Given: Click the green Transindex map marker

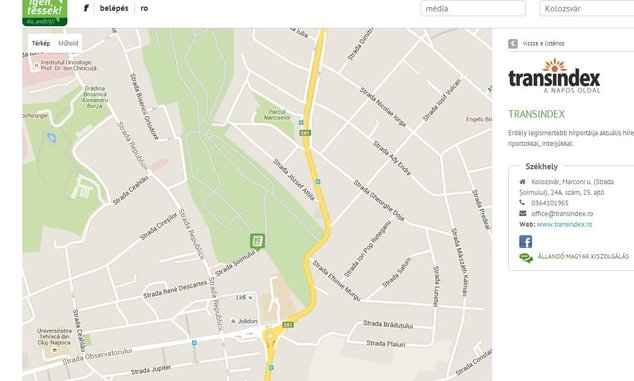Looking at the screenshot, I should coord(257,241).
